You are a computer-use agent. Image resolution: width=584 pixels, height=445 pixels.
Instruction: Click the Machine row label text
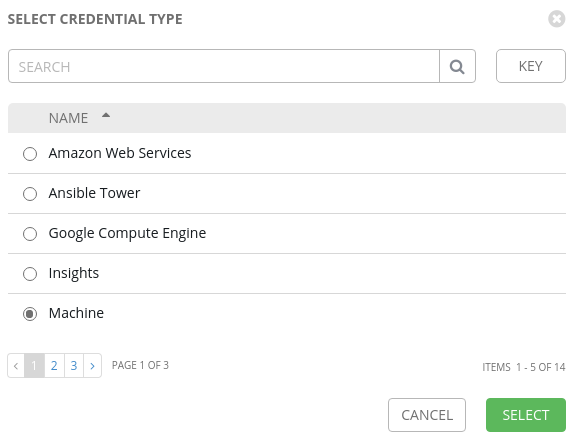(x=76, y=313)
